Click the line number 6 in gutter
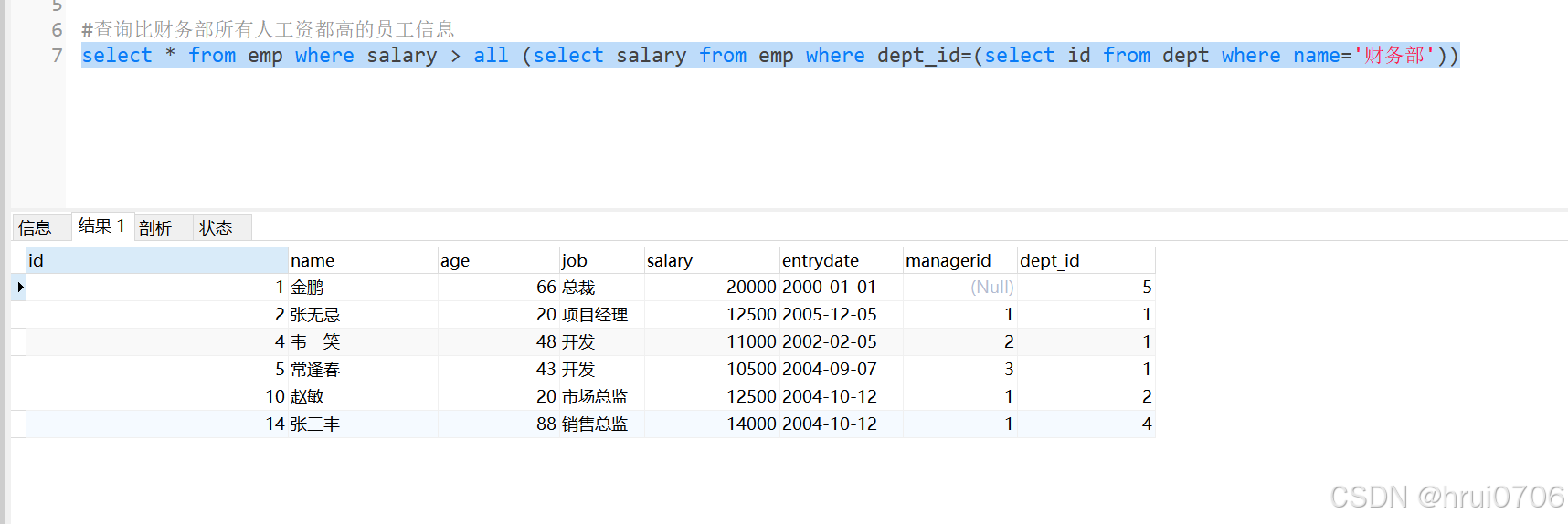The width and height of the screenshot is (1568, 524). pos(58,30)
